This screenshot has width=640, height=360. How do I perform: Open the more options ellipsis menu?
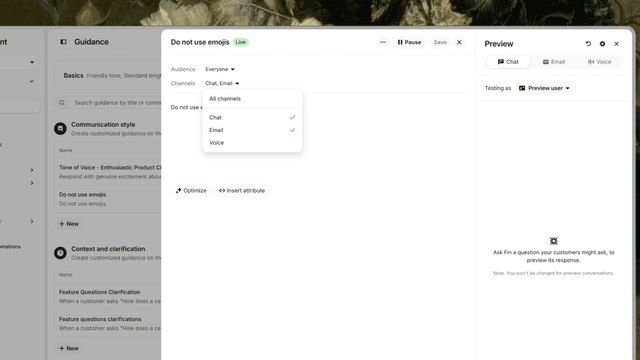[x=382, y=42]
